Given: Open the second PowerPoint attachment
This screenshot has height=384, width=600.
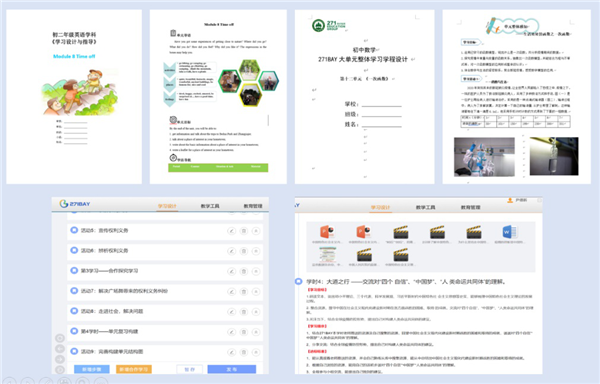Looking at the screenshot, I should tap(364, 232).
